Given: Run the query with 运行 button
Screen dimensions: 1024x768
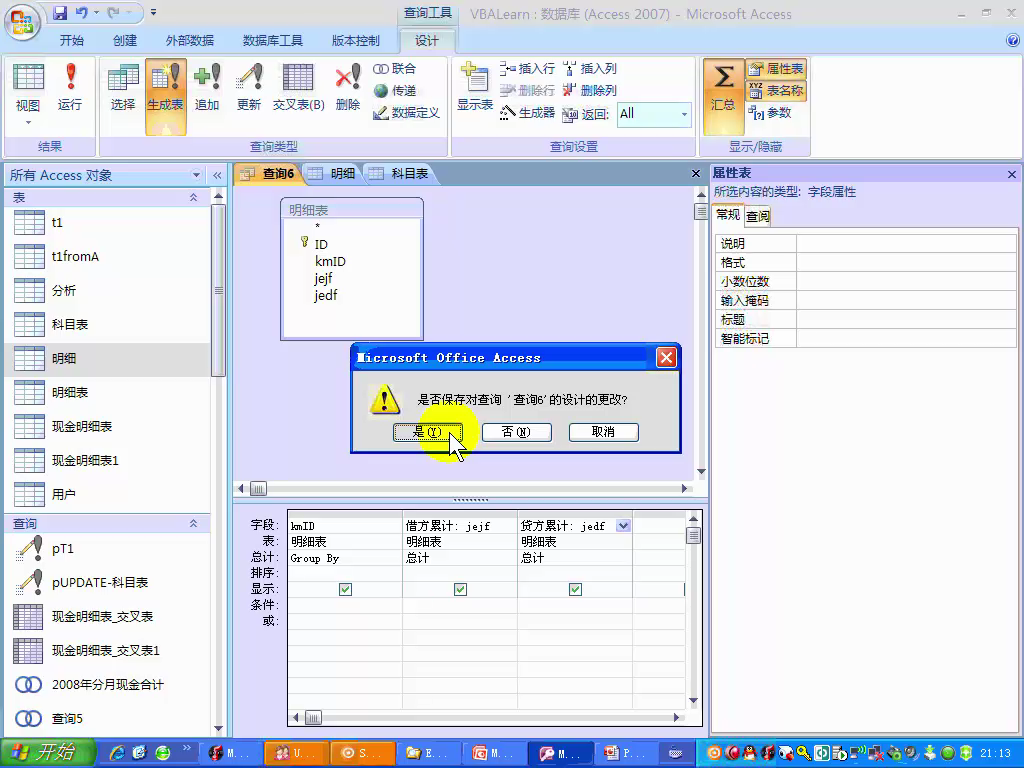Looking at the screenshot, I should coord(70,88).
